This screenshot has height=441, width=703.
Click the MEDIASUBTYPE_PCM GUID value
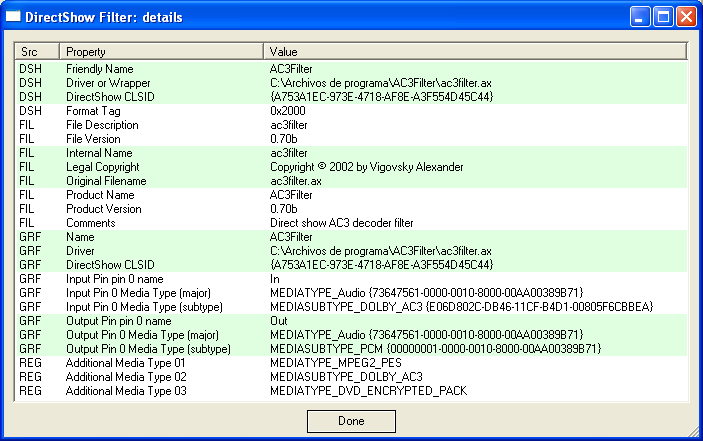[435, 349]
